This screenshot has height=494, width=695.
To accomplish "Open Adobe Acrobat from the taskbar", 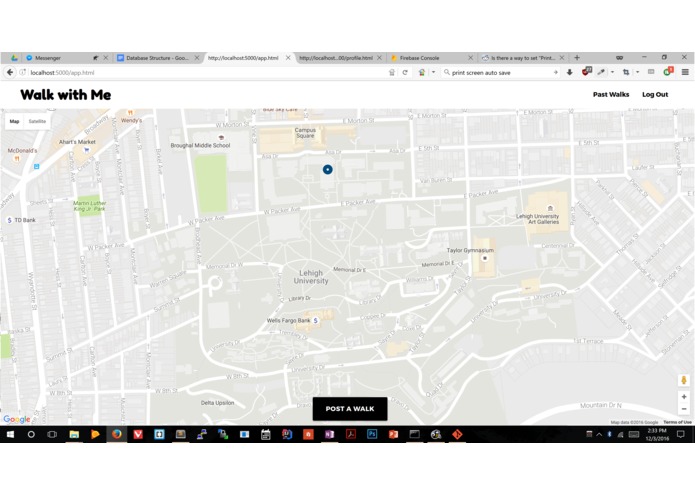I will click(x=351, y=434).
